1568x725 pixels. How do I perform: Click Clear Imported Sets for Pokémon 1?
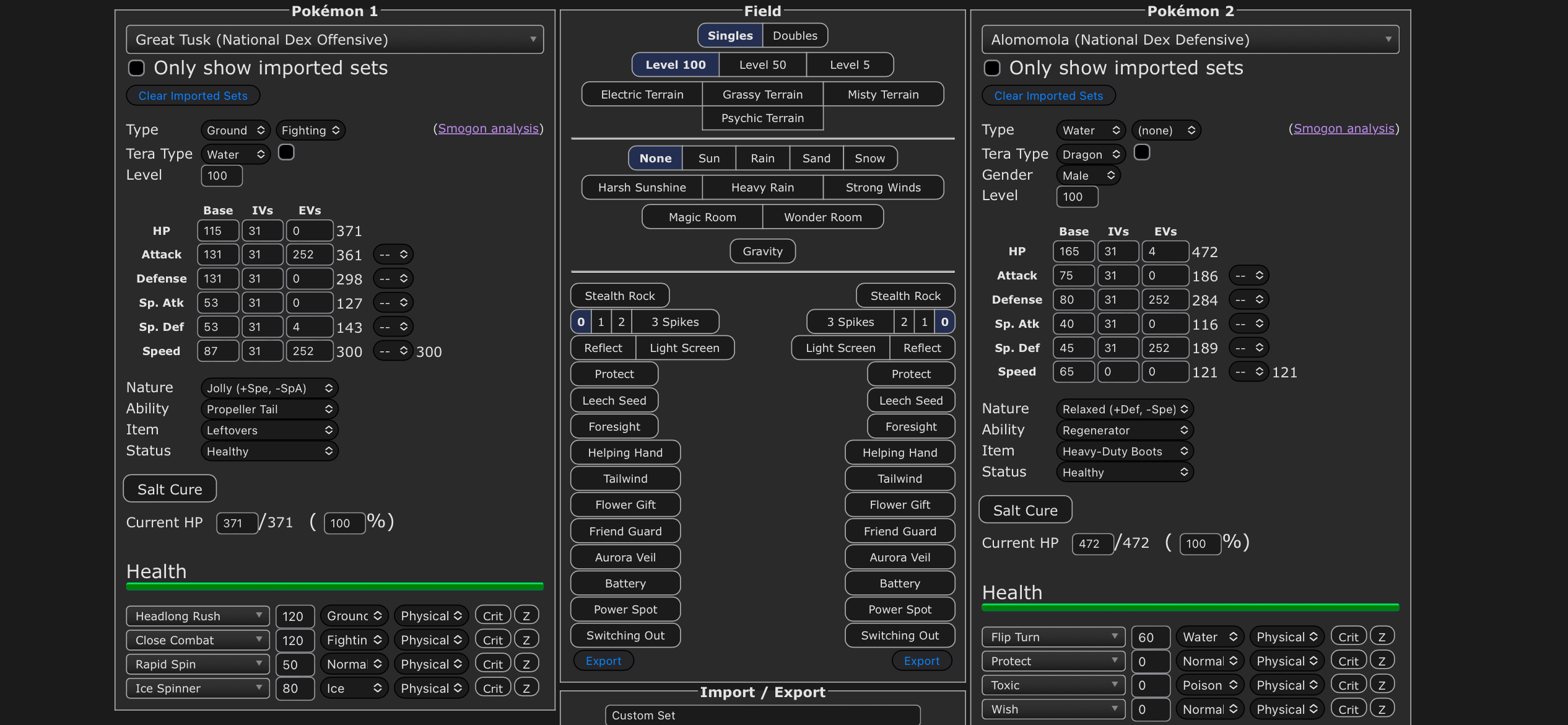pos(193,95)
